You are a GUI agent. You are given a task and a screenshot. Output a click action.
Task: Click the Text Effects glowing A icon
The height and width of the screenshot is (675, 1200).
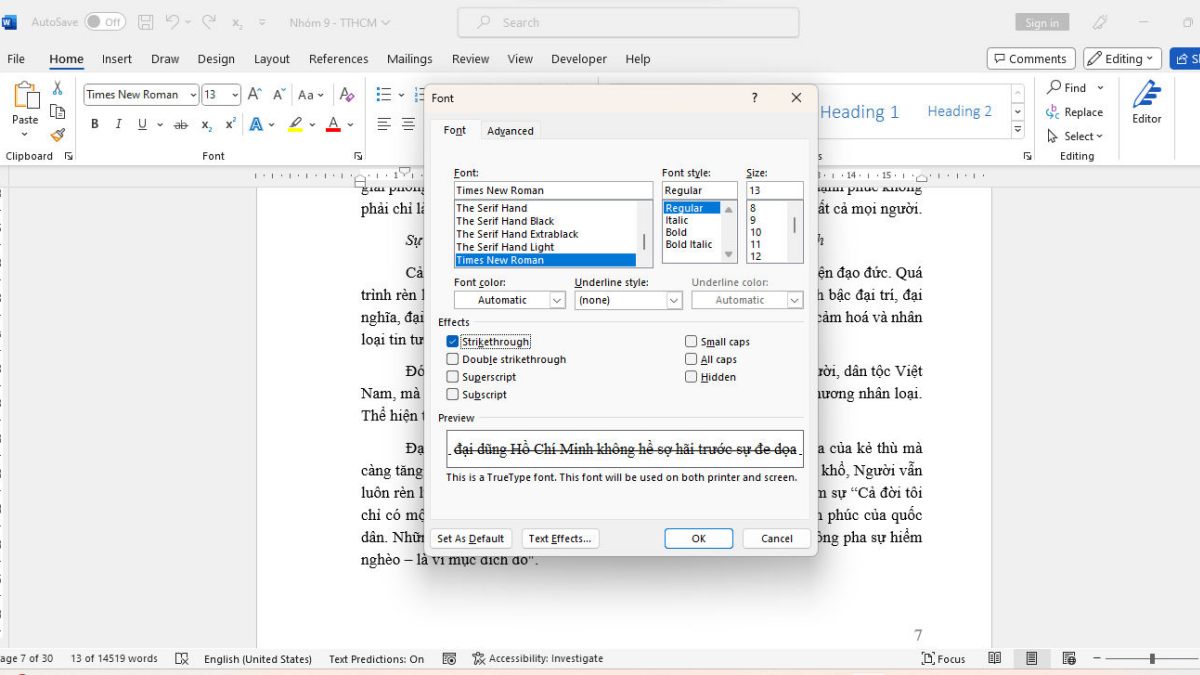pyautogui.click(x=256, y=125)
